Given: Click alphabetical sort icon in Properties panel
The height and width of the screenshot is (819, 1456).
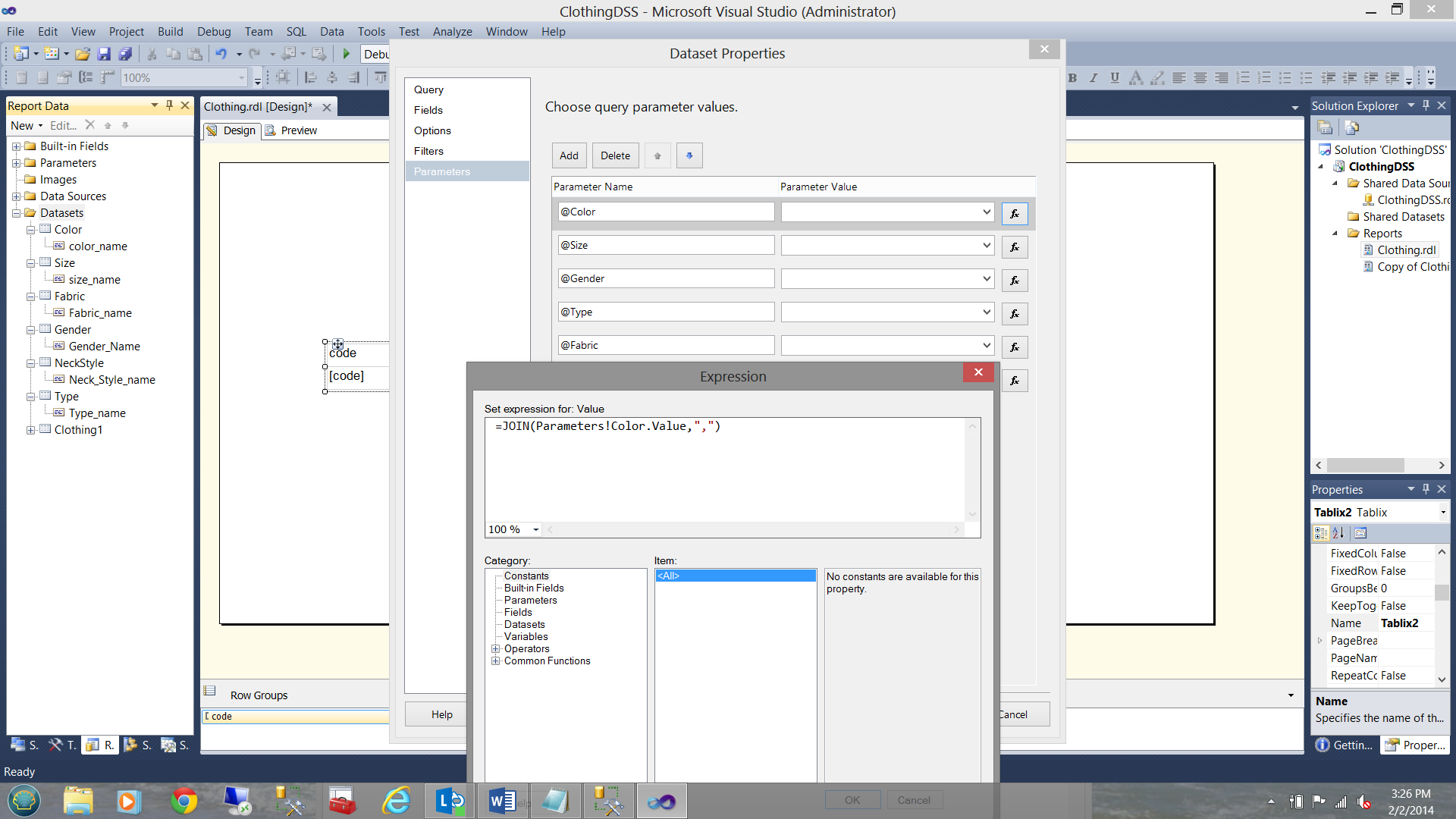Looking at the screenshot, I should pyautogui.click(x=1338, y=533).
